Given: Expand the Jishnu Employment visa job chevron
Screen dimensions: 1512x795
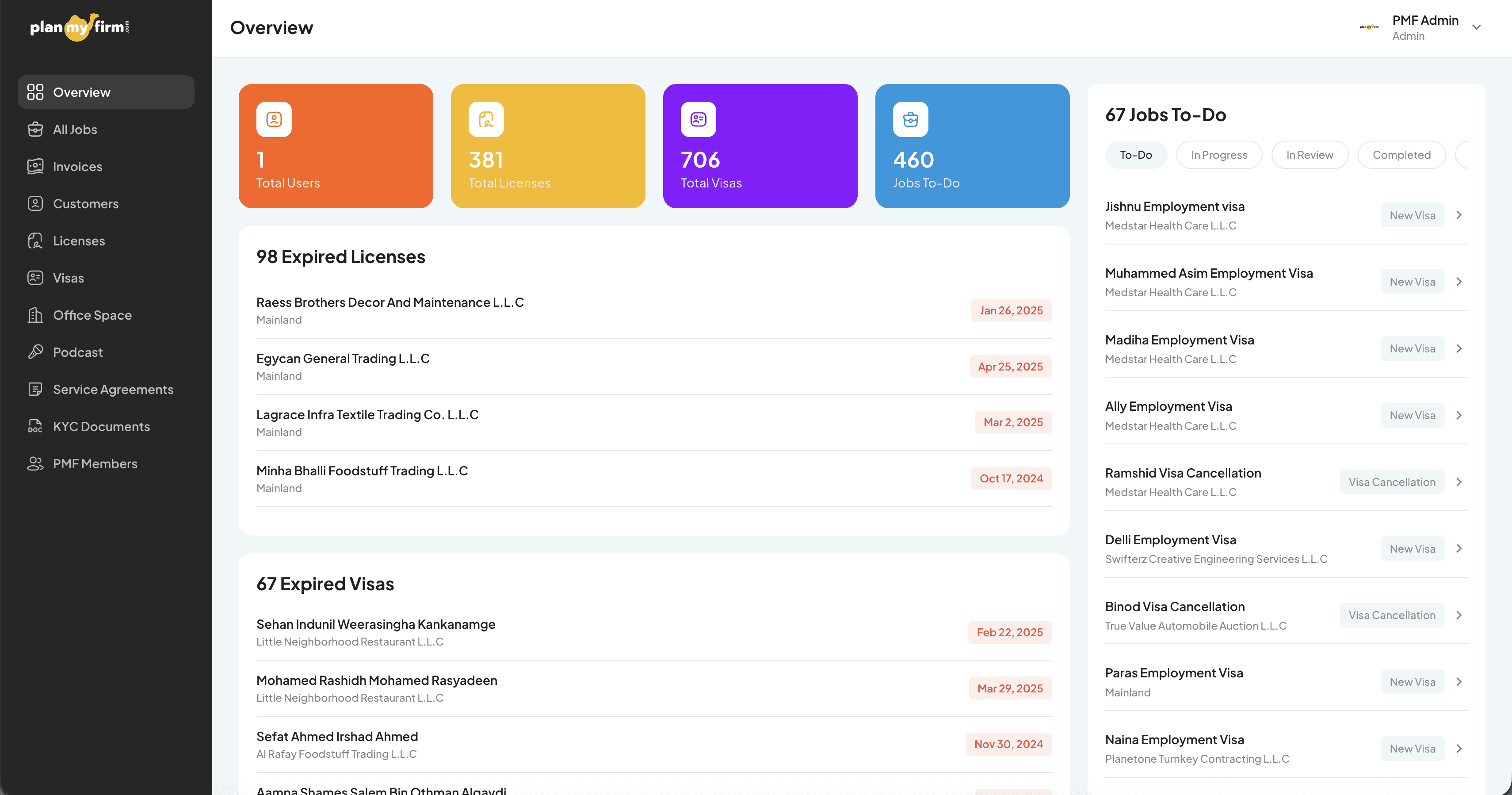Looking at the screenshot, I should (1459, 215).
